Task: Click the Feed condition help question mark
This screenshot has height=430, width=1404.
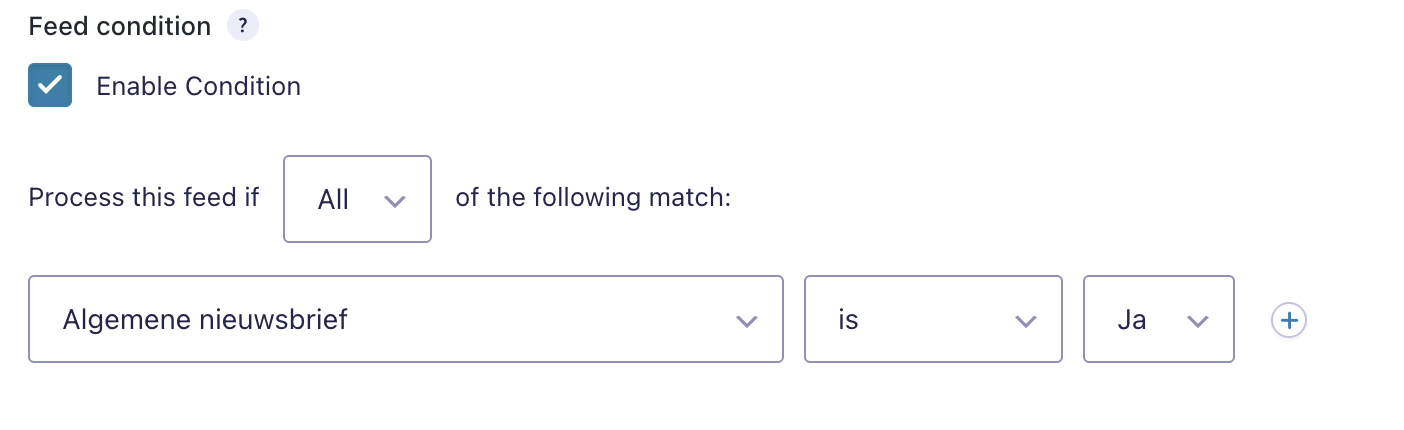Action: (242, 26)
